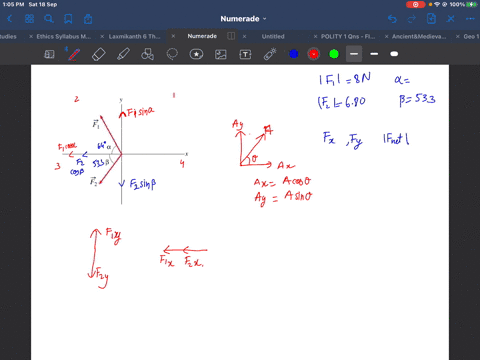
Task: Close the Ethics Syllabus tab
Action: point(31,36)
